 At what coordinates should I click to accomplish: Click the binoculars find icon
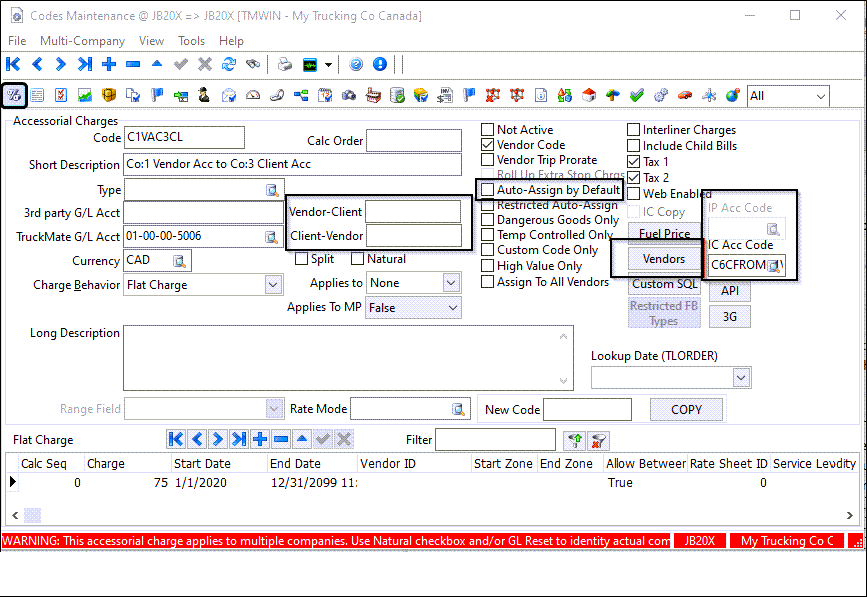(x=253, y=64)
